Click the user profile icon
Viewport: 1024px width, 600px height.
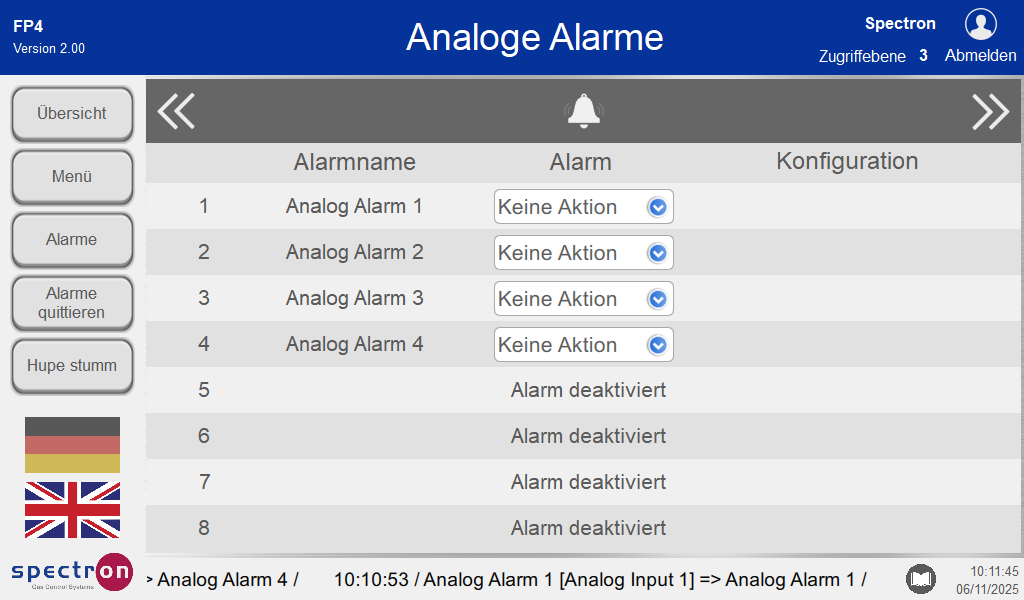[980, 24]
